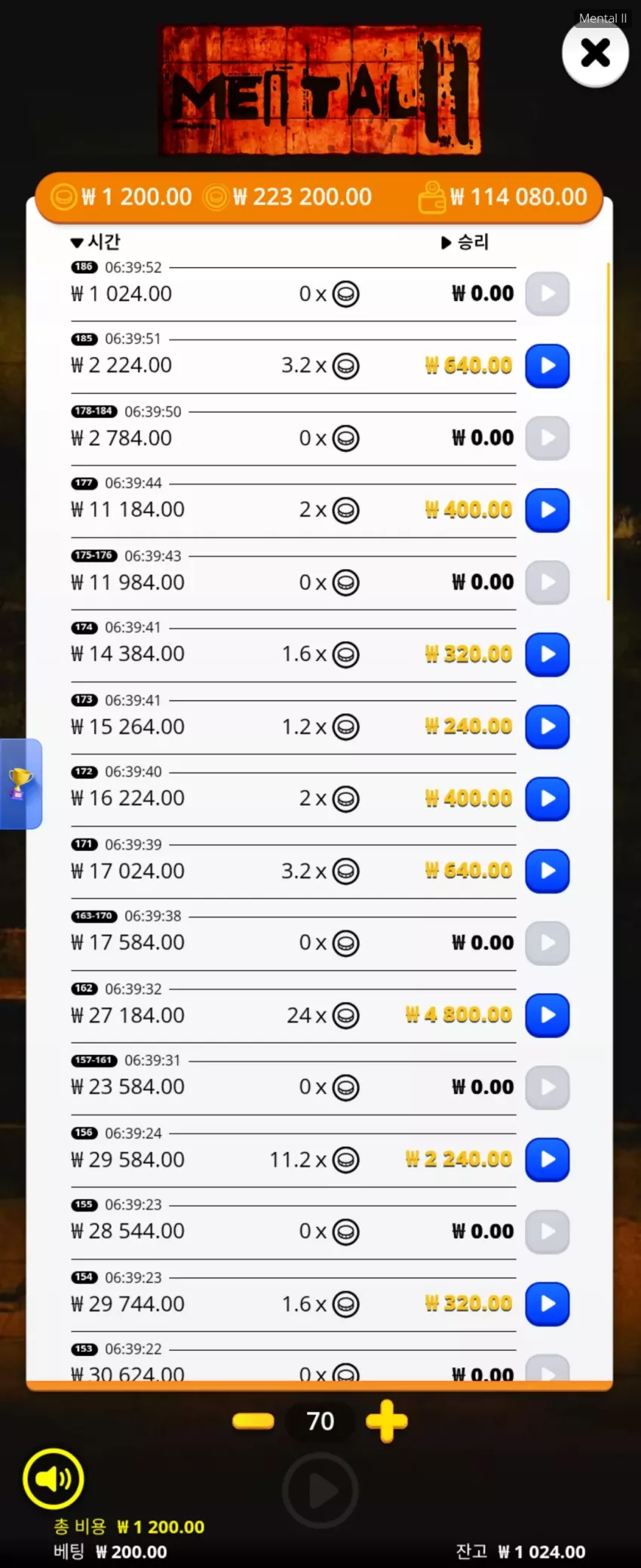Click the history list scrollbar
641x1568 pixels.
tap(608, 432)
